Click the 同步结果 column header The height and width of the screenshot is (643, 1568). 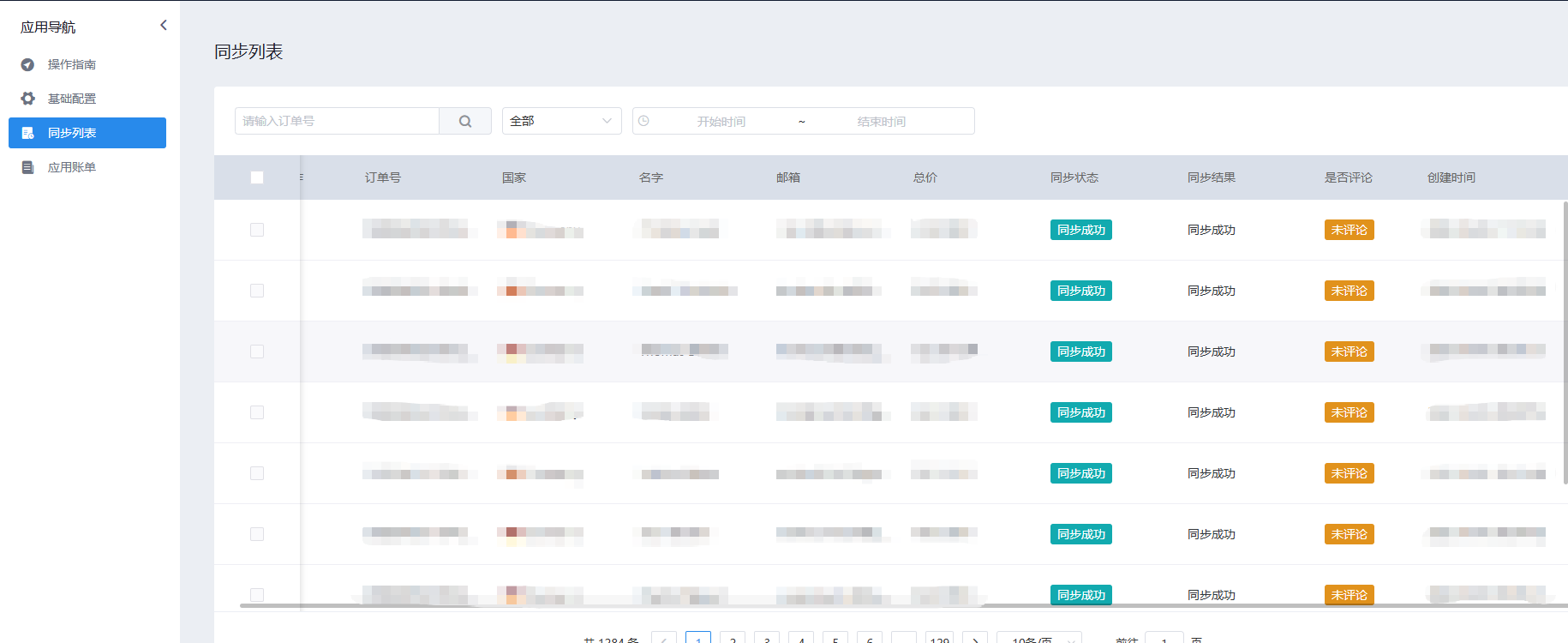(1212, 177)
